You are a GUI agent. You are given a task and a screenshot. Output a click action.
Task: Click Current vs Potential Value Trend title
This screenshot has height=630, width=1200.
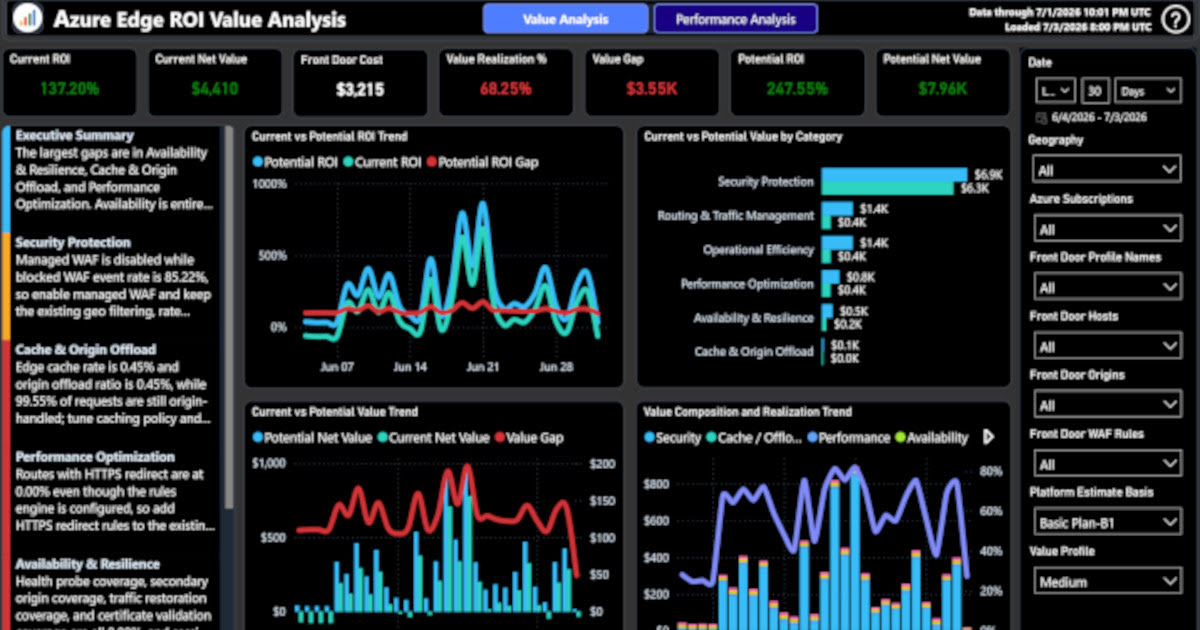point(334,411)
